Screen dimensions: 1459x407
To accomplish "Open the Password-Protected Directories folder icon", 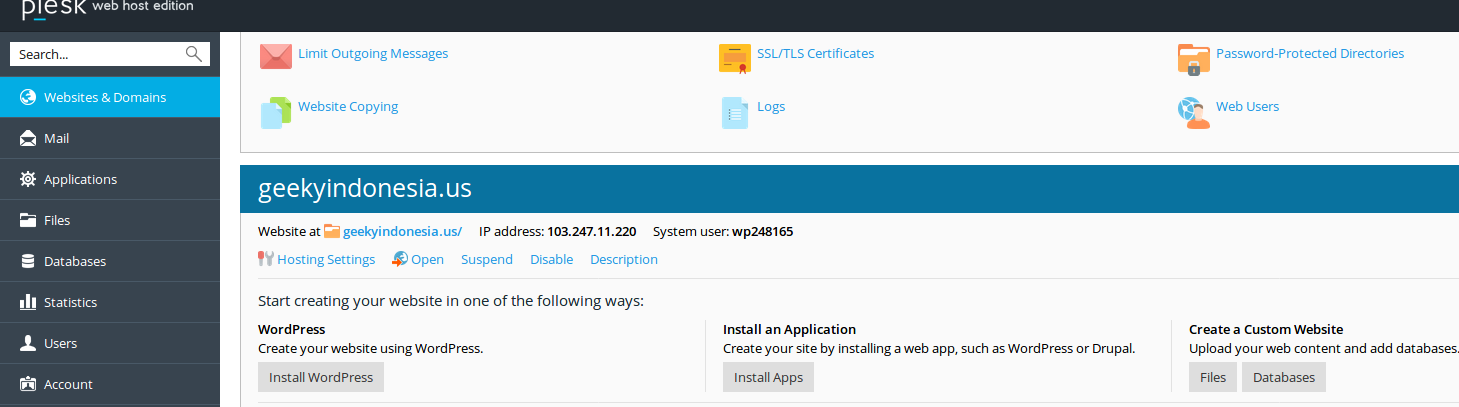I will pyautogui.click(x=1194, y=59).
